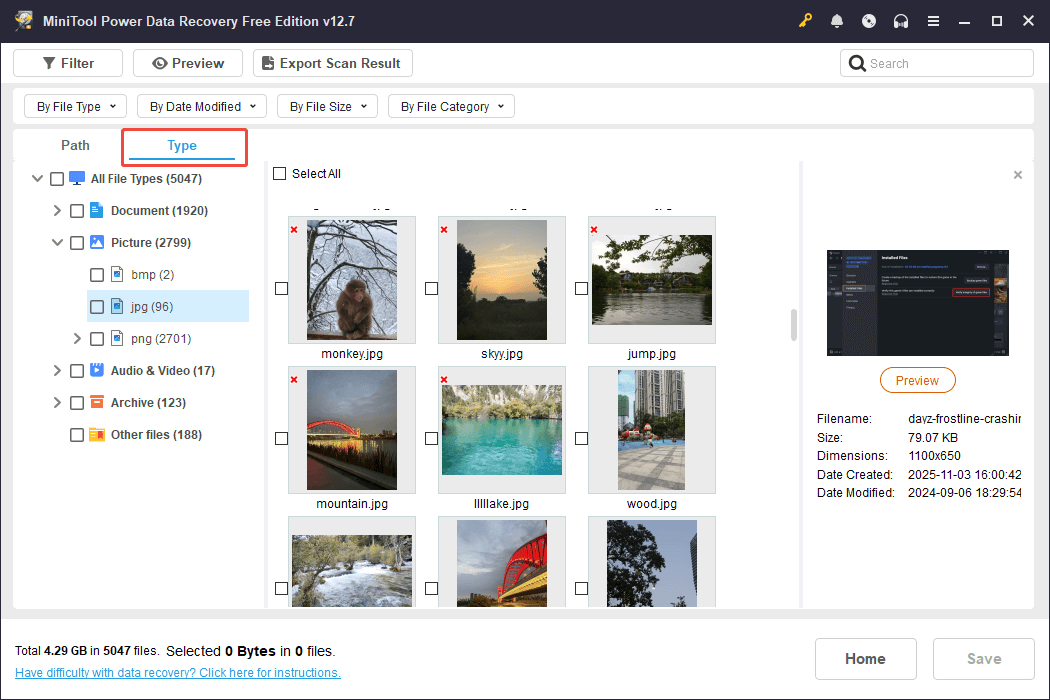The width and height of the screenshot is (1050, 700).
Task: Open the data recovery instructions link
Action: point(178,673)
